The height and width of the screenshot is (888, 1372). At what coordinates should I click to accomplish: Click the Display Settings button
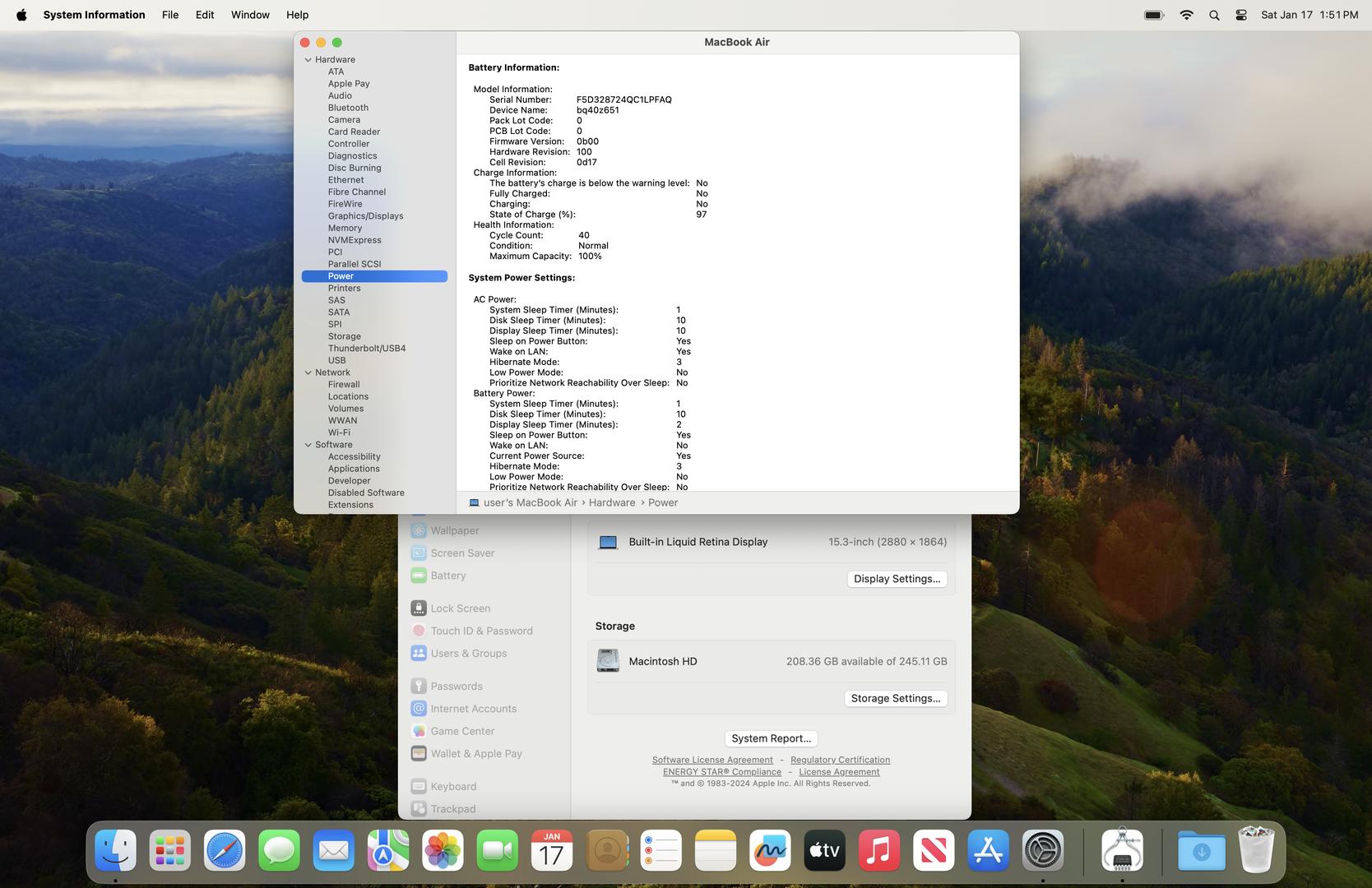coord(897,579)
